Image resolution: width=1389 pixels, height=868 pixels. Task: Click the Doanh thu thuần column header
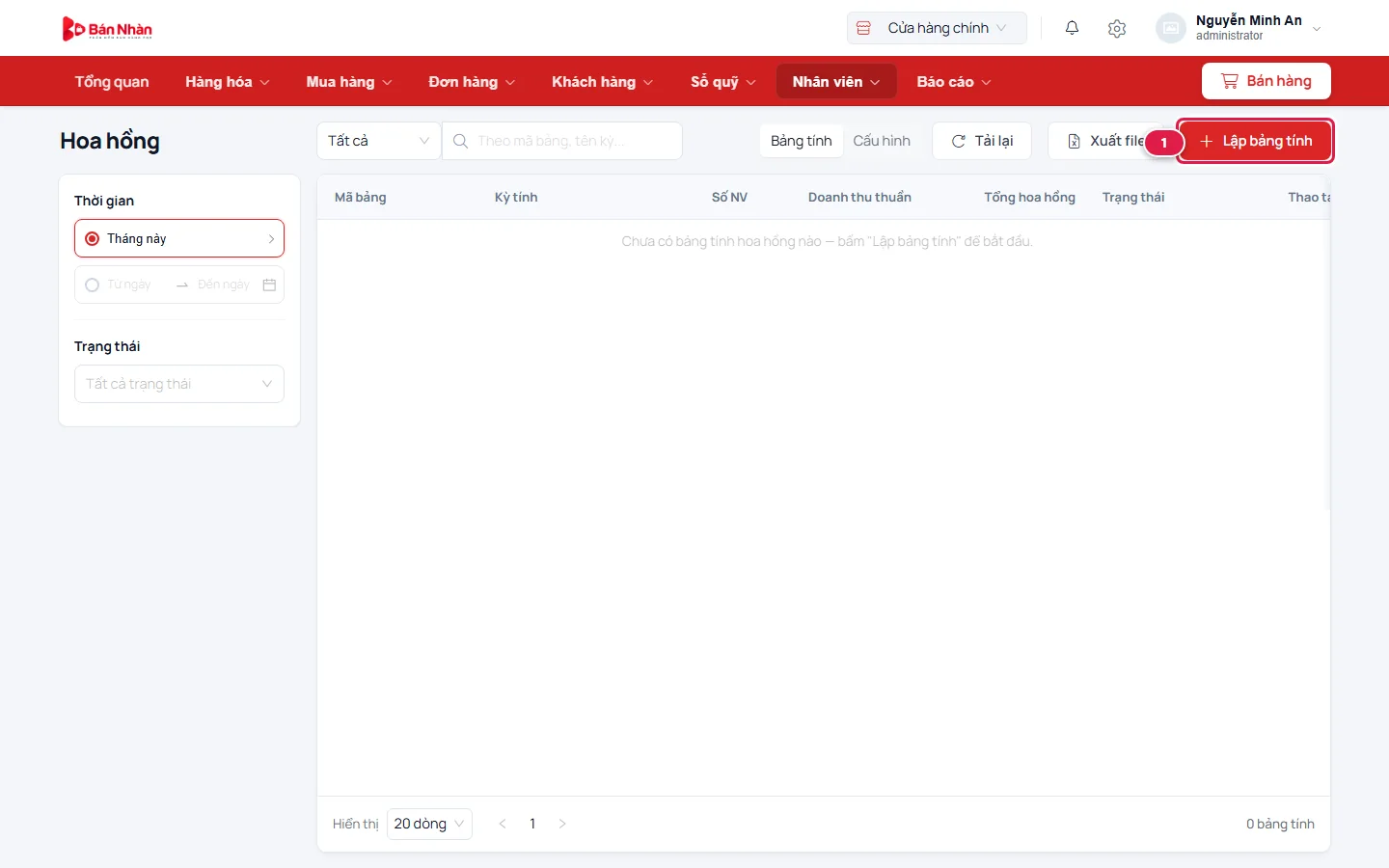[859, 197]
